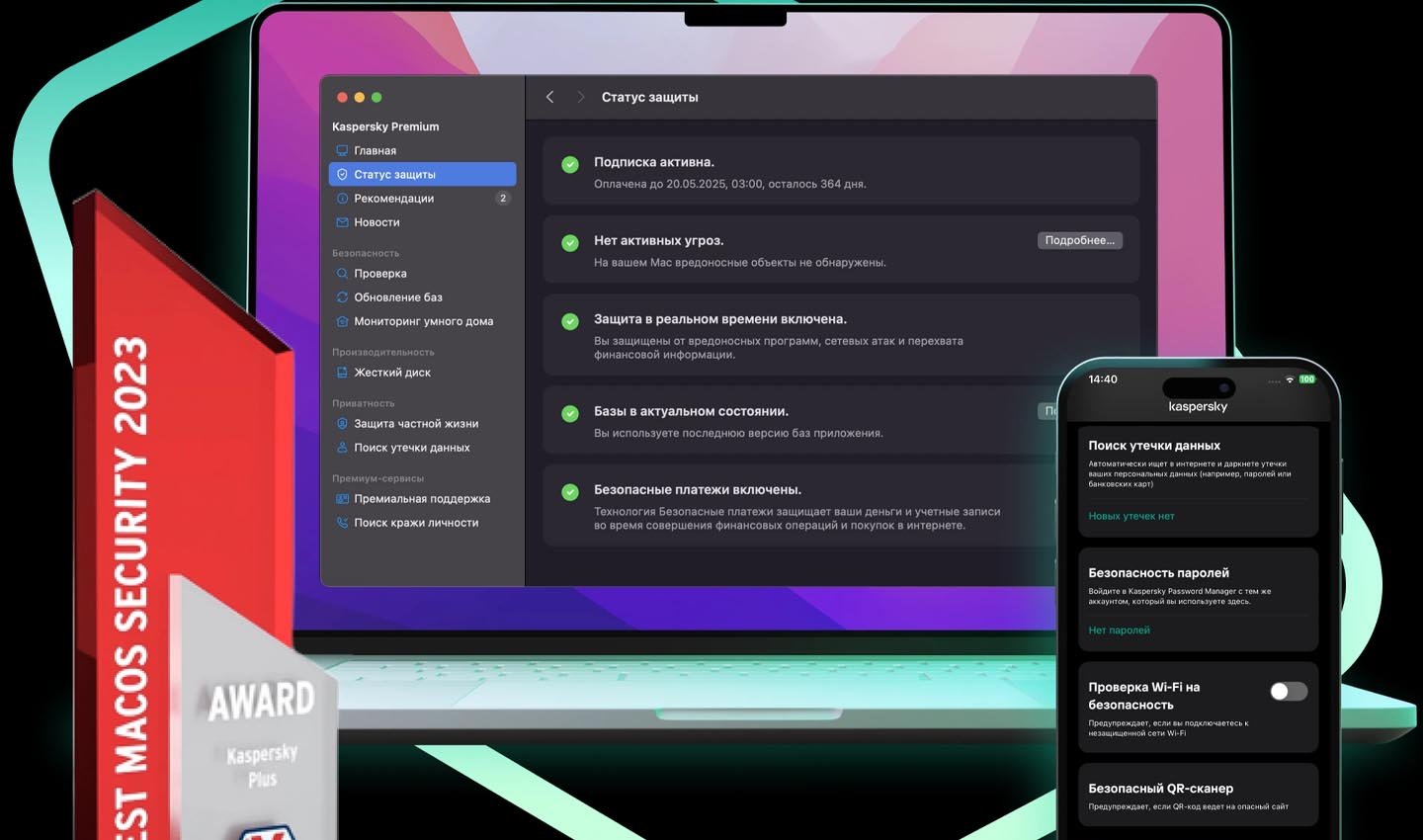Click the Рекомендации info icon
The height and width of the screenshot is (840, 1423).
click(342, 199)
